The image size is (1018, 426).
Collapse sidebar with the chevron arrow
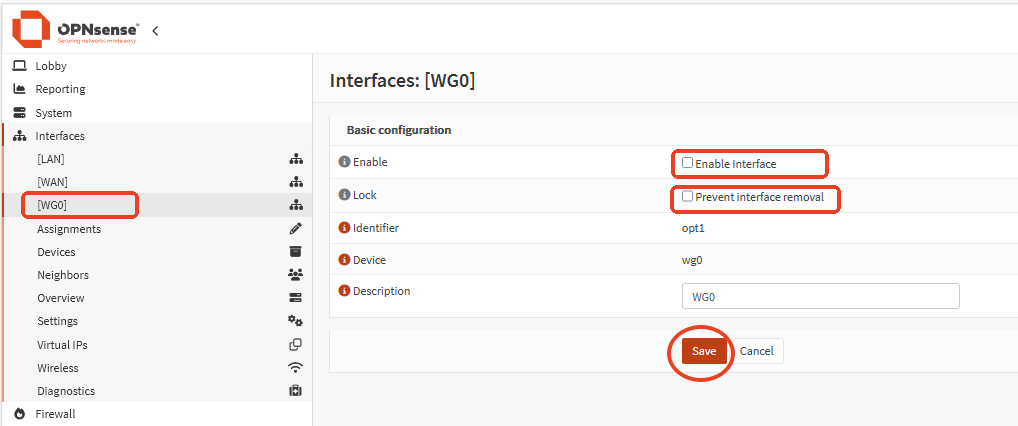tap(155, 30)
